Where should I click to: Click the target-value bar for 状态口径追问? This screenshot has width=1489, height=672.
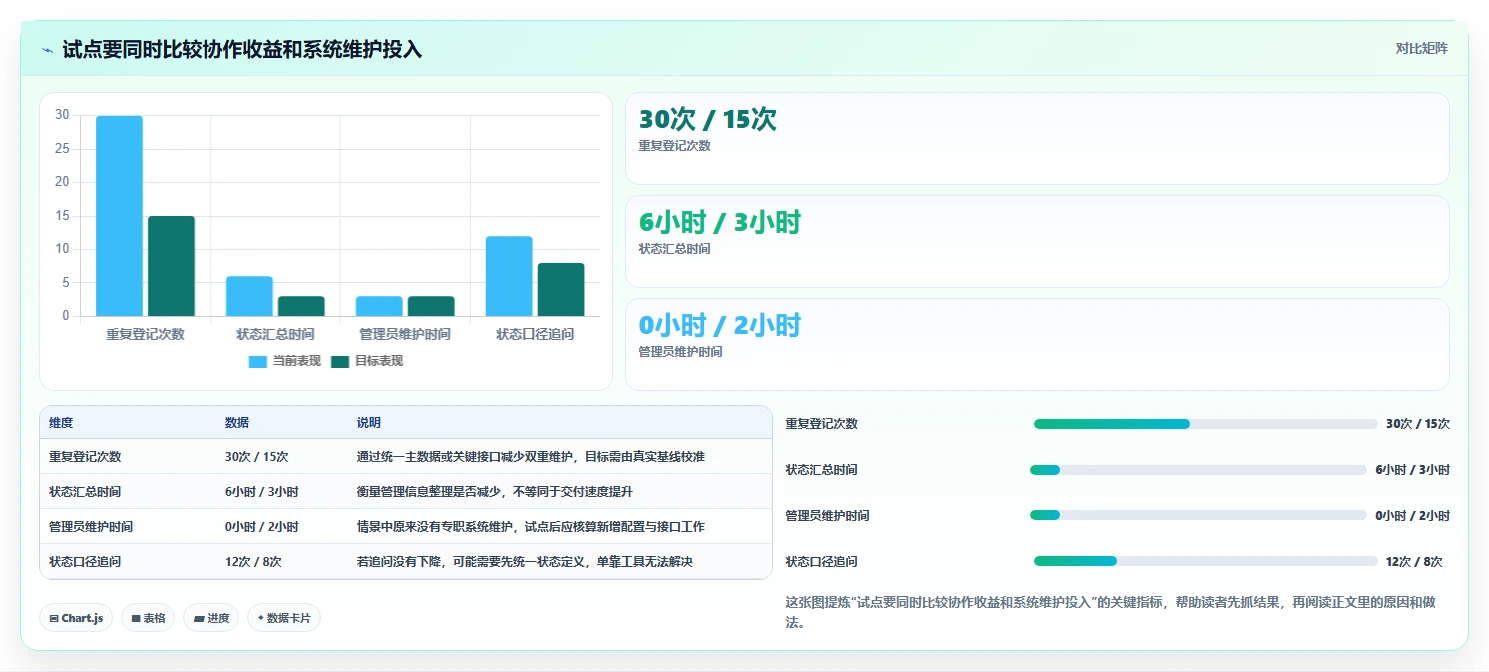point(561,290)
